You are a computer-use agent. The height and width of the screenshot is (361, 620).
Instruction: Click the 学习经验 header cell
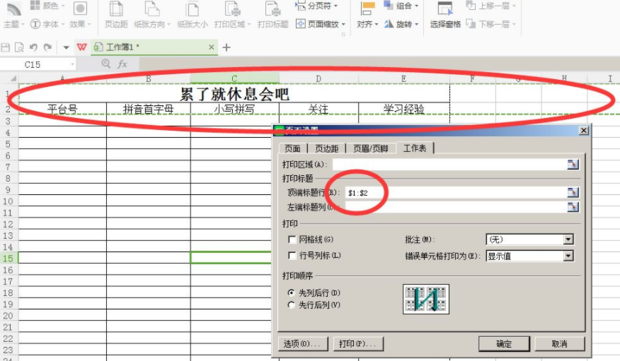(404, 109)
